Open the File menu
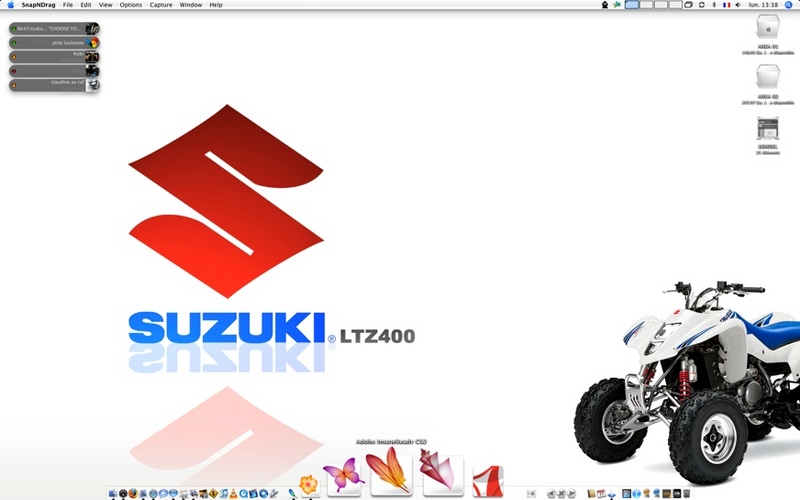Image resolution: width=800 pixels, height=500 pixels. [68, 5]
